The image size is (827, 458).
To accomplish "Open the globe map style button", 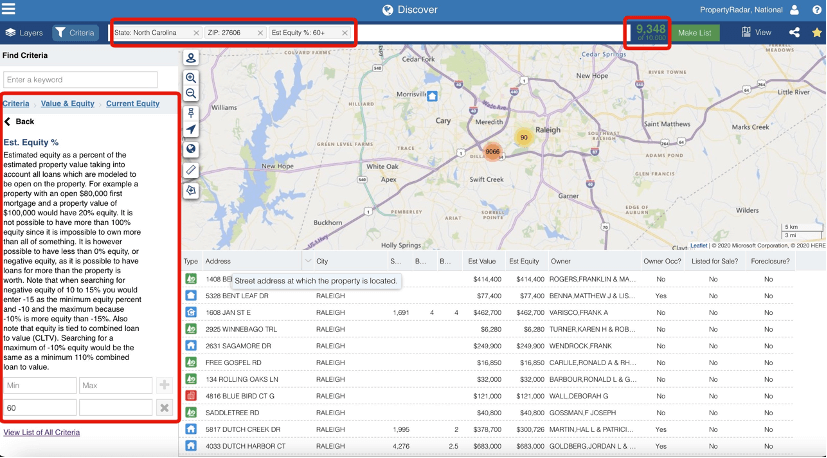I will pyautogui.click(x=191, y=149).
